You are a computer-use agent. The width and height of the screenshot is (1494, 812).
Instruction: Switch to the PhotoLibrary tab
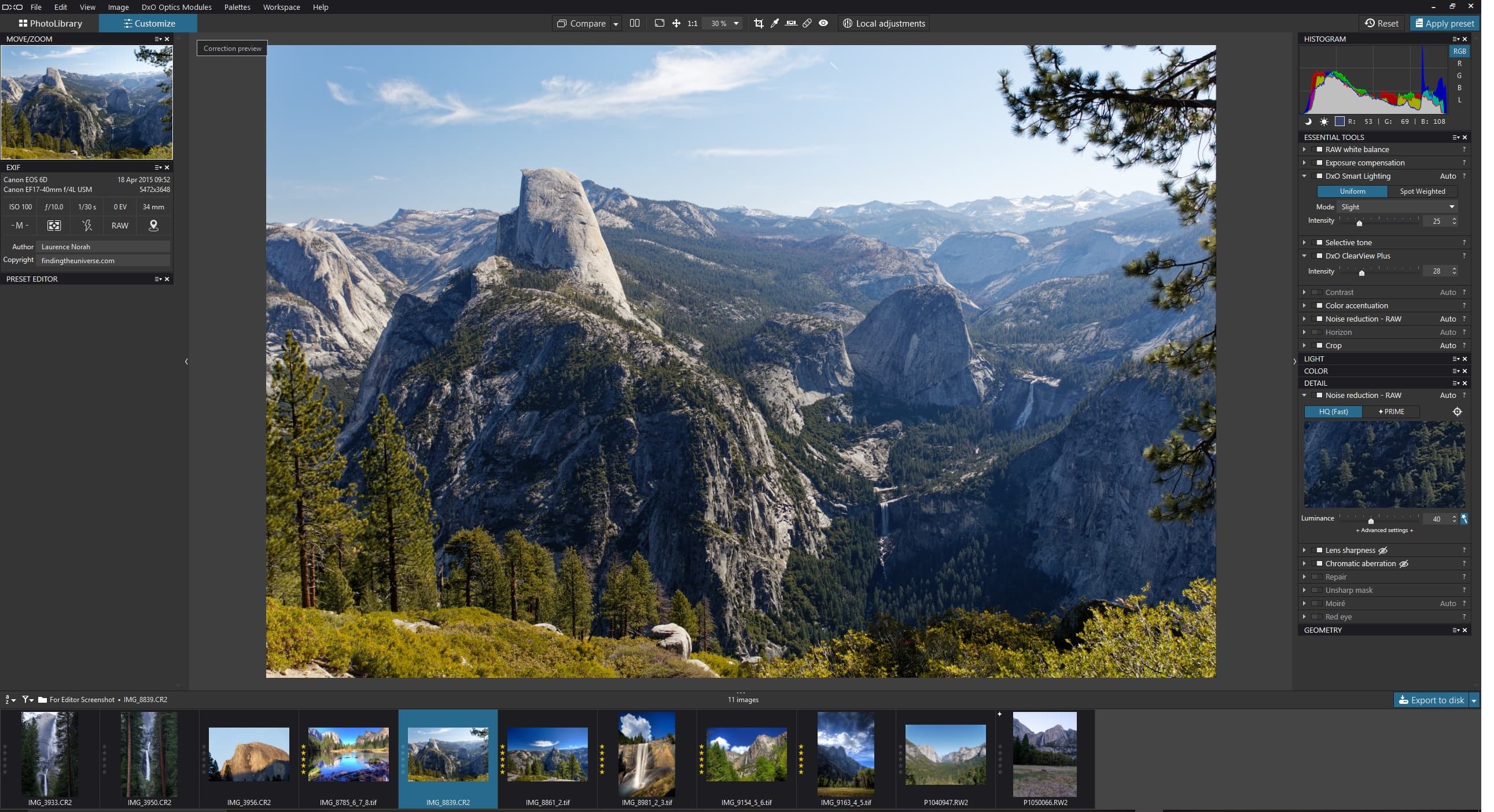point(50,24)
